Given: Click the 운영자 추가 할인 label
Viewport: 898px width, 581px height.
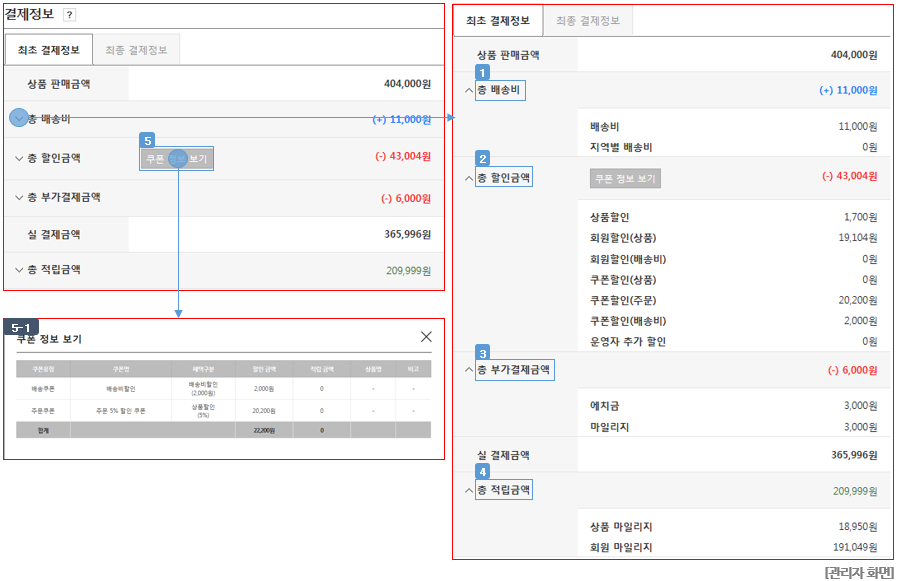Looking at the screenshot, I should tap(628, 341).
